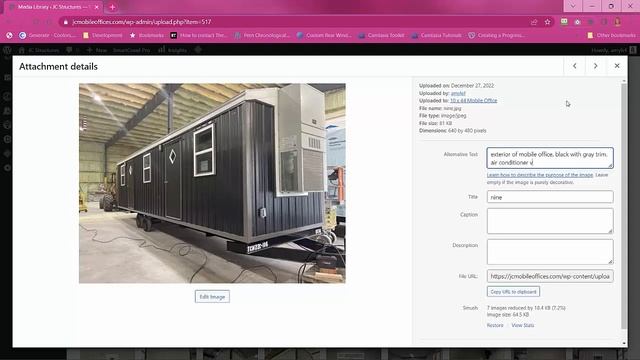Click the WordPress logo in admin bar
The image size is (640, 360).
7,50
